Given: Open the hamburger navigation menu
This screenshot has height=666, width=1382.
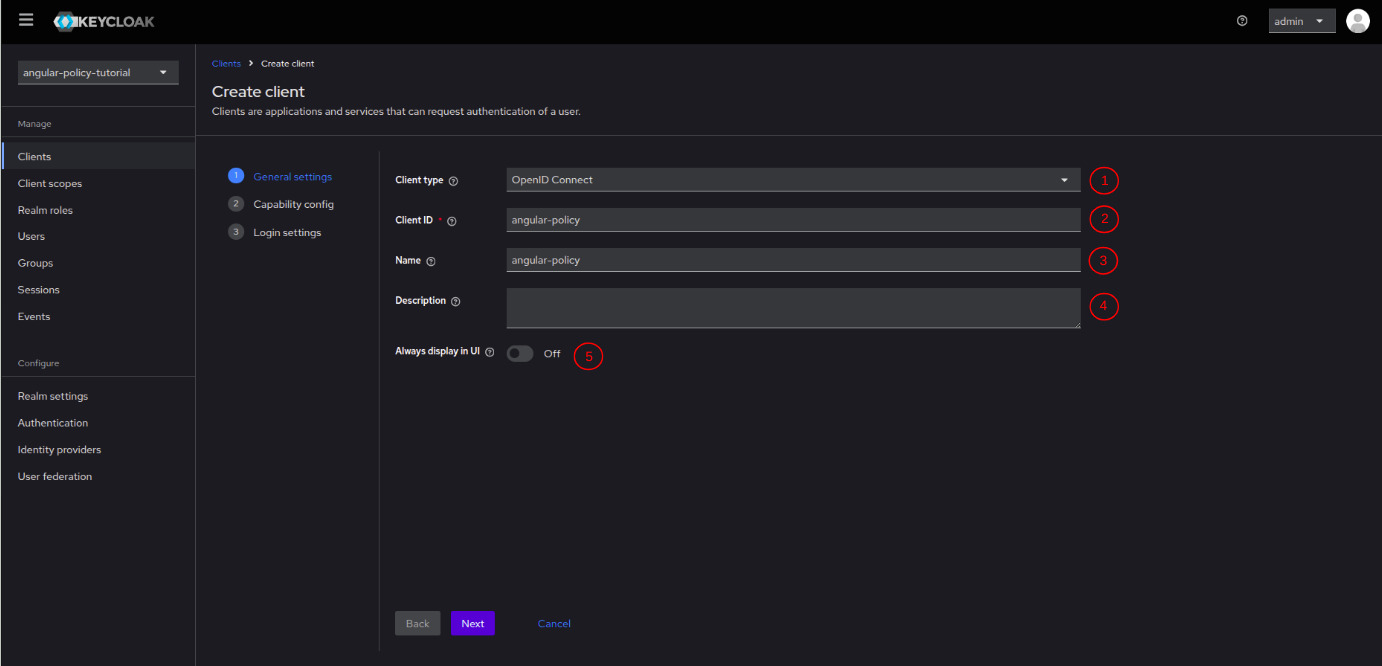Looking at the screenshot, I should [26, 20].
